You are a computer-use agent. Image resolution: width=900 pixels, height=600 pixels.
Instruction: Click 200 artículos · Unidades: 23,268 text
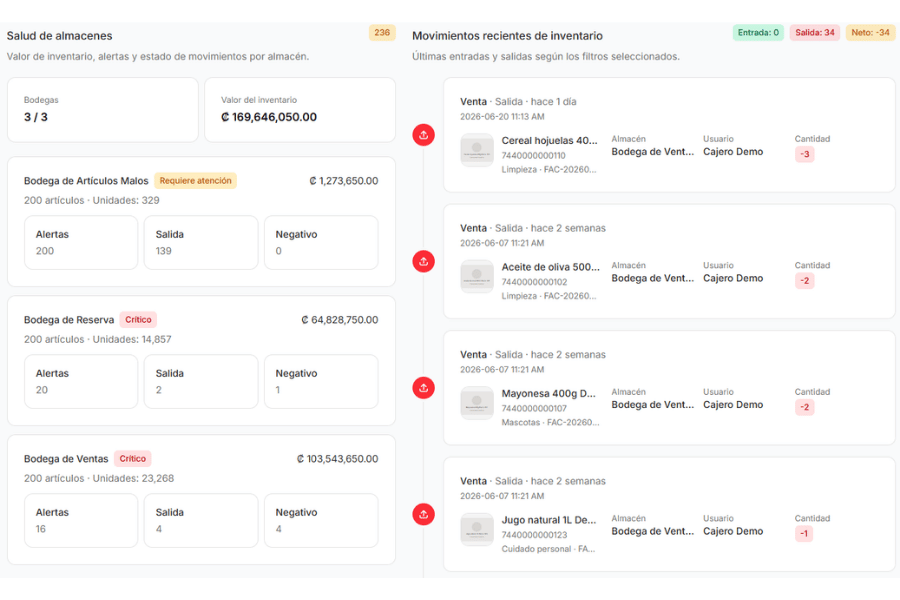pyautogui.click(x=99, y=478)
